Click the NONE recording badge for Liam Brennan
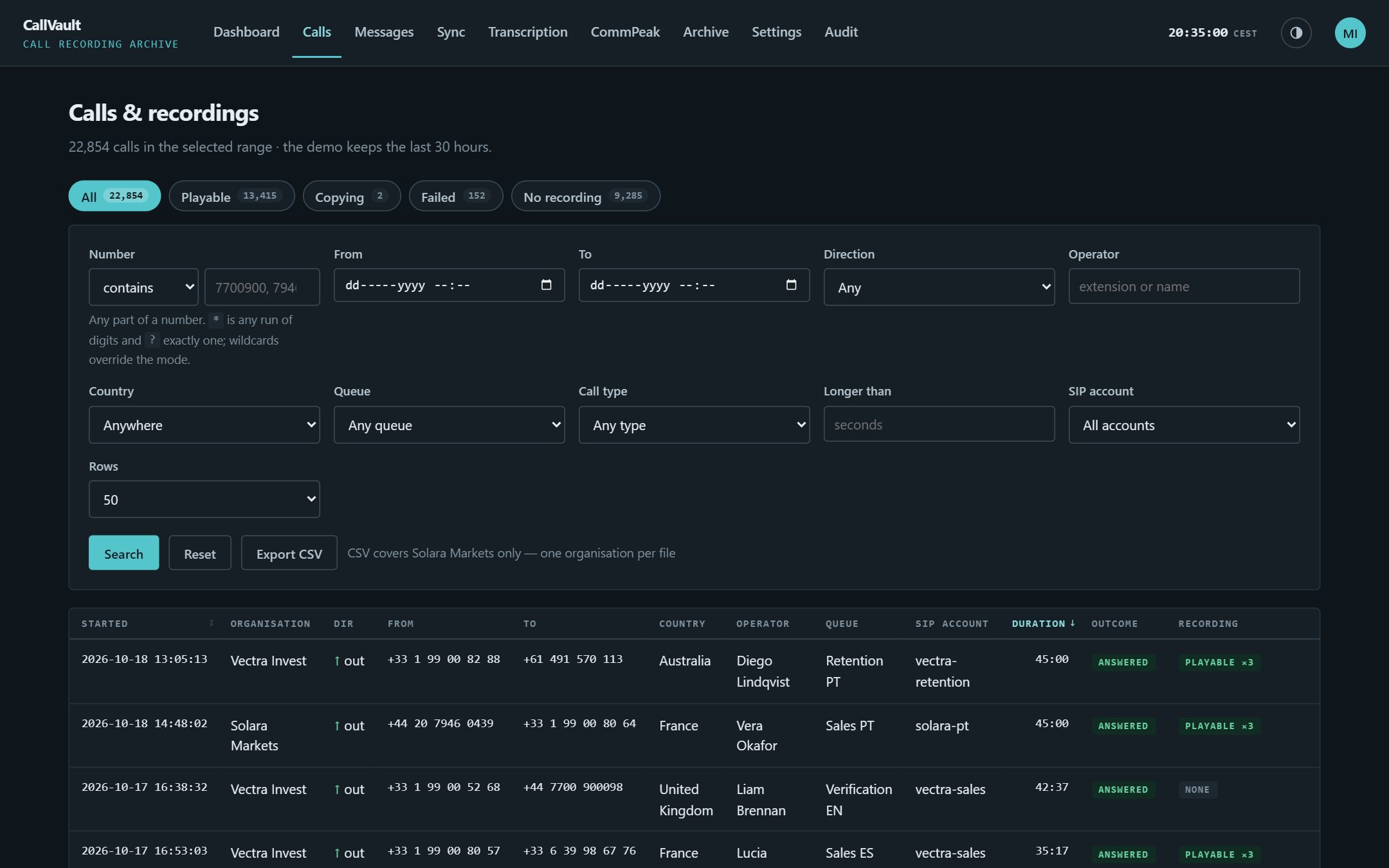 tap(1197, 790)
